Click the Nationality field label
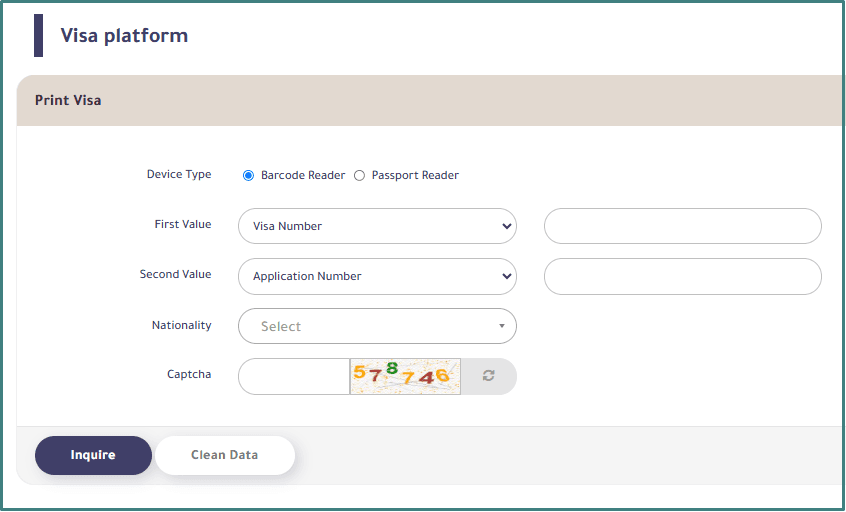 coord(181,325)
